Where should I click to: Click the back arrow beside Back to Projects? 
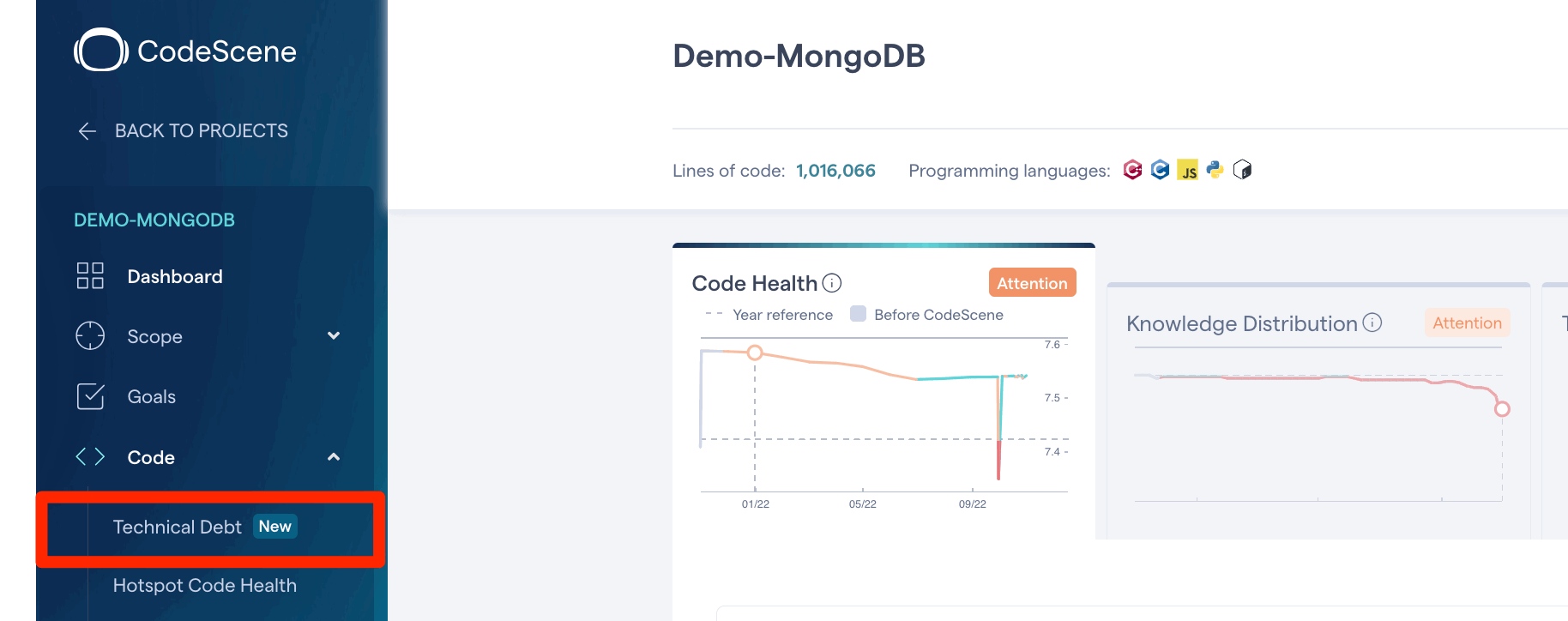(x=87, y=131)
